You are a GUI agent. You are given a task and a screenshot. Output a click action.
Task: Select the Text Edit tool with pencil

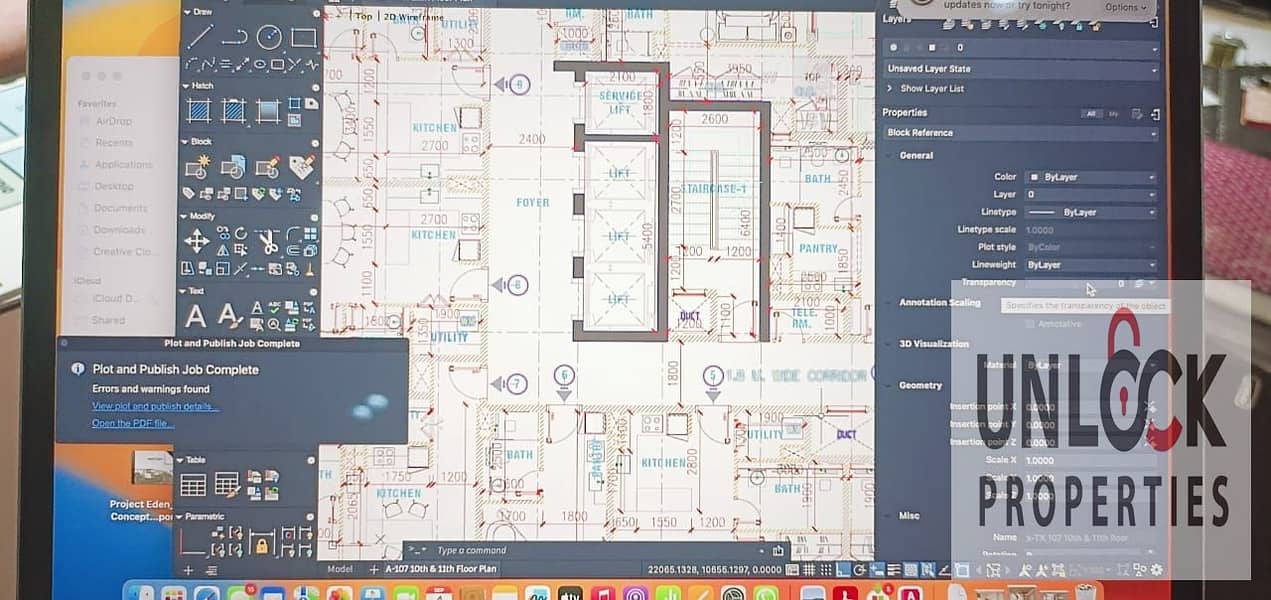[230, 316]
